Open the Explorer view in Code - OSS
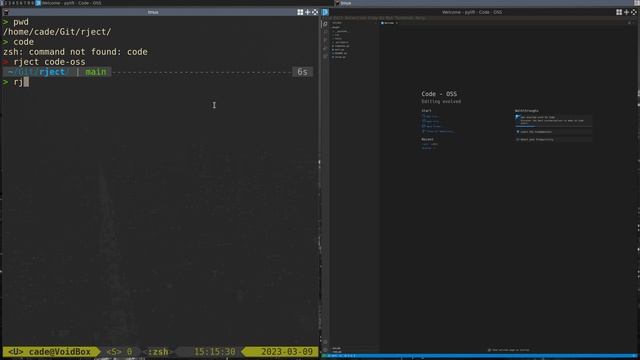This screenshot has height=360, width=640. (x=325, y=24)
